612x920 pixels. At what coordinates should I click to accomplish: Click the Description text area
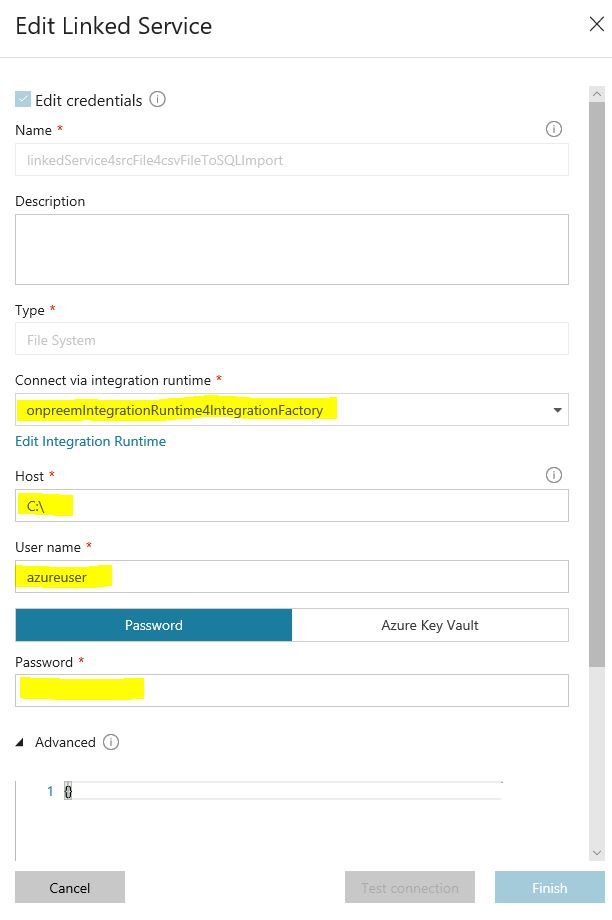click(292, 249)
